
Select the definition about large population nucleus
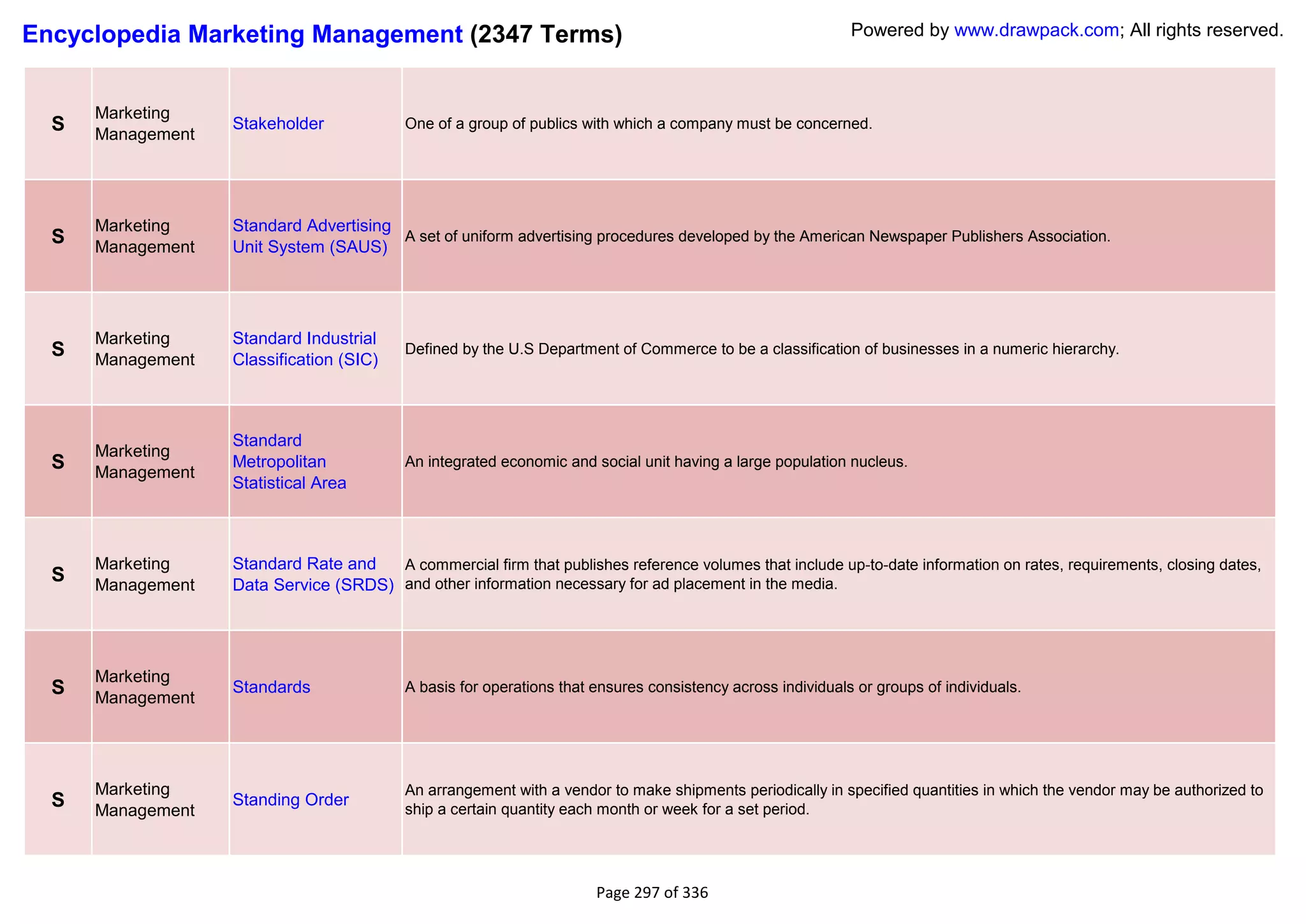656,462
